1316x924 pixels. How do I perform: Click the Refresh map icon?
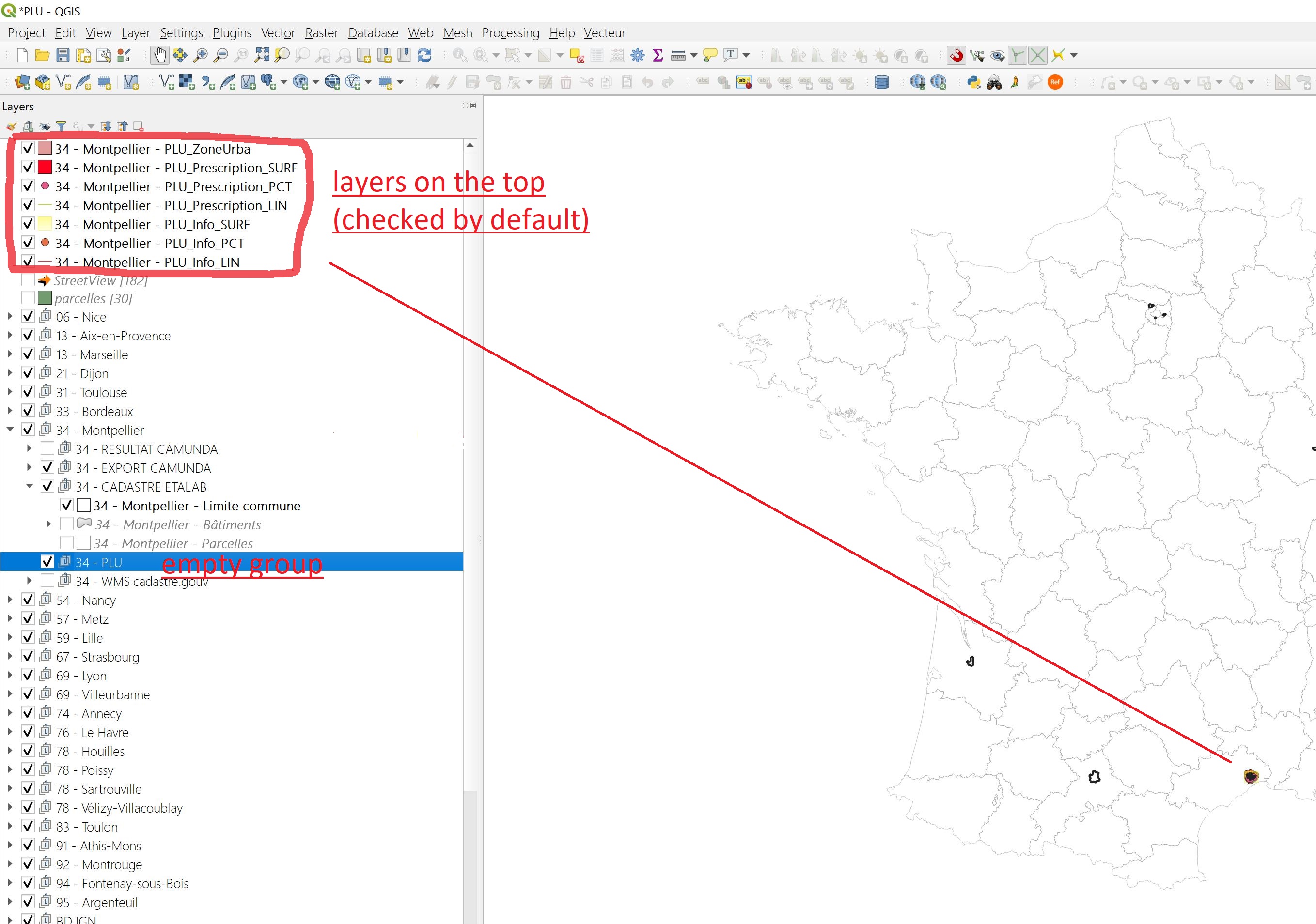424,56
